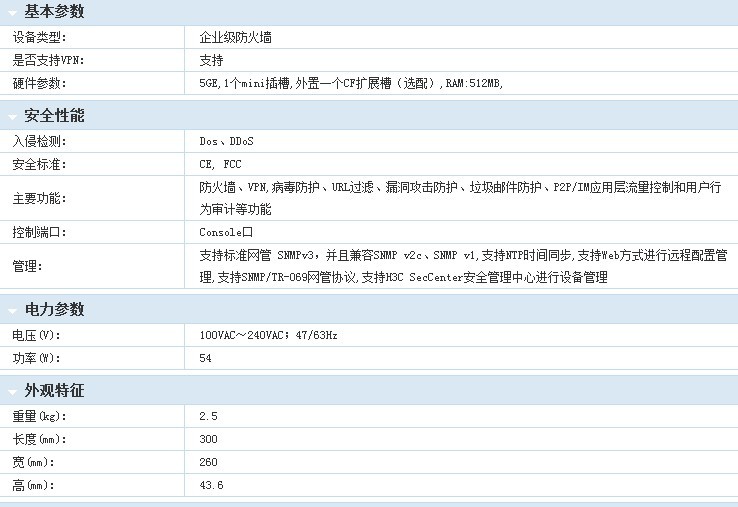Select the Dos、DDoS value

[x=226, y=141]
